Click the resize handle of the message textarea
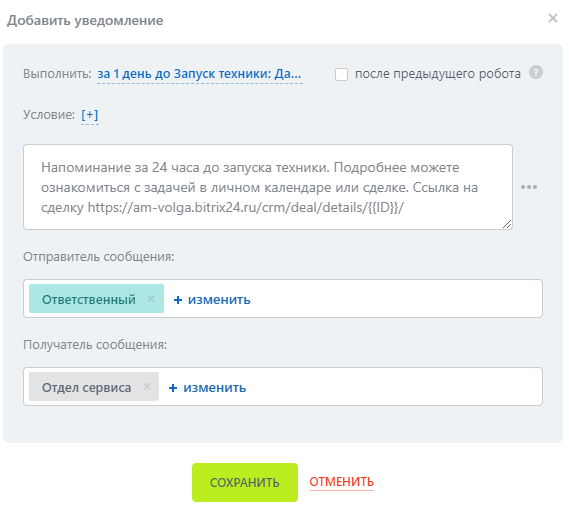 pos(507,224)
